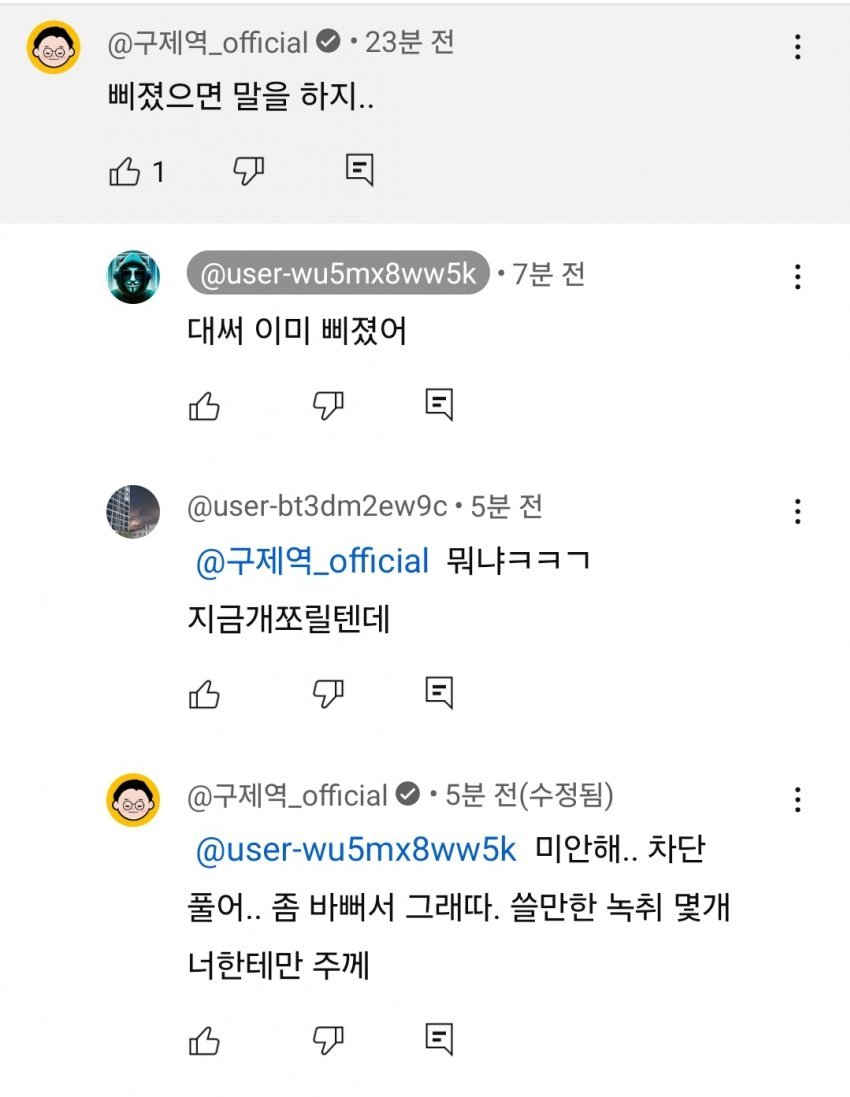Open the @user-wu5mx8ww5k mention in the last reply
Viewport: 850px width, 1097px height.
click(x=356, y=850)
